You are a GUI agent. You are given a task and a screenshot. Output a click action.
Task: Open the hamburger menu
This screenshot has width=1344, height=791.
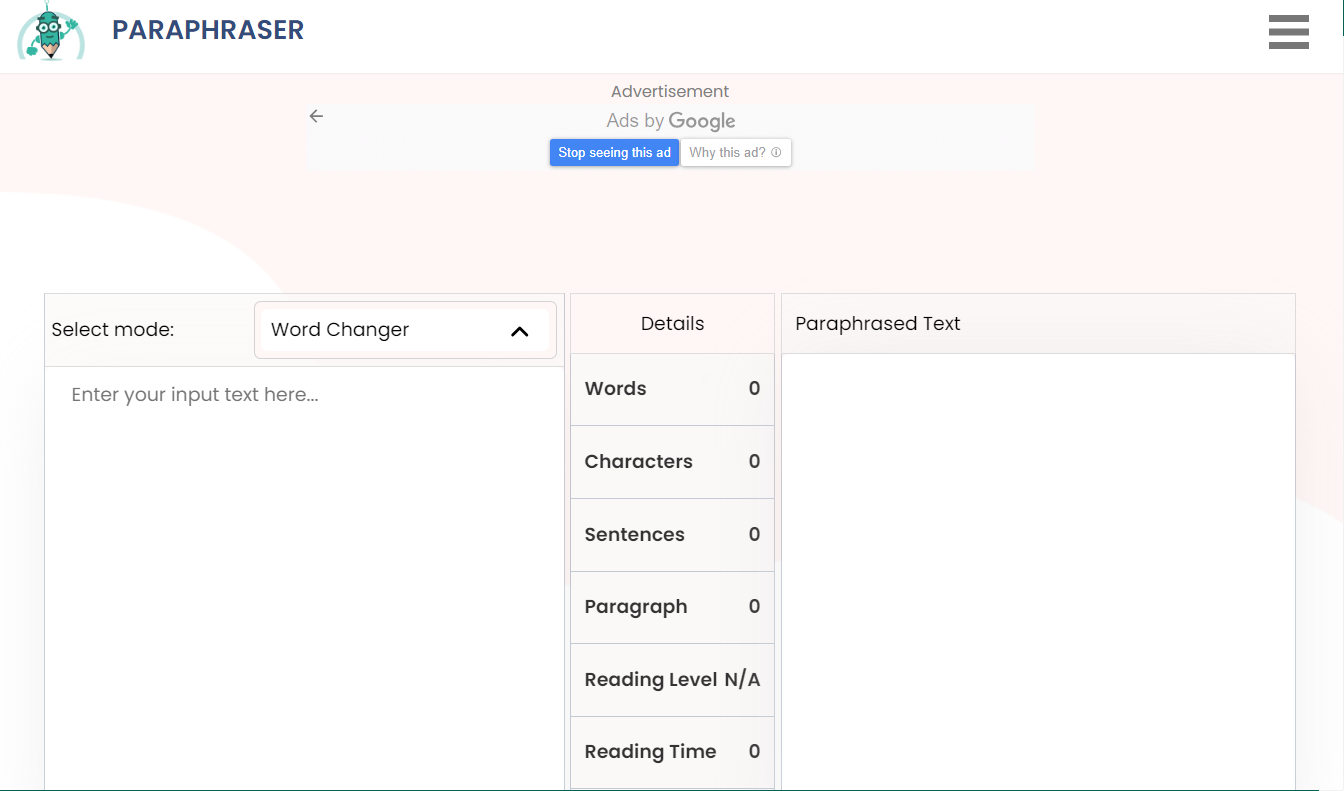pyautogui.click(x=1288, y=32)
